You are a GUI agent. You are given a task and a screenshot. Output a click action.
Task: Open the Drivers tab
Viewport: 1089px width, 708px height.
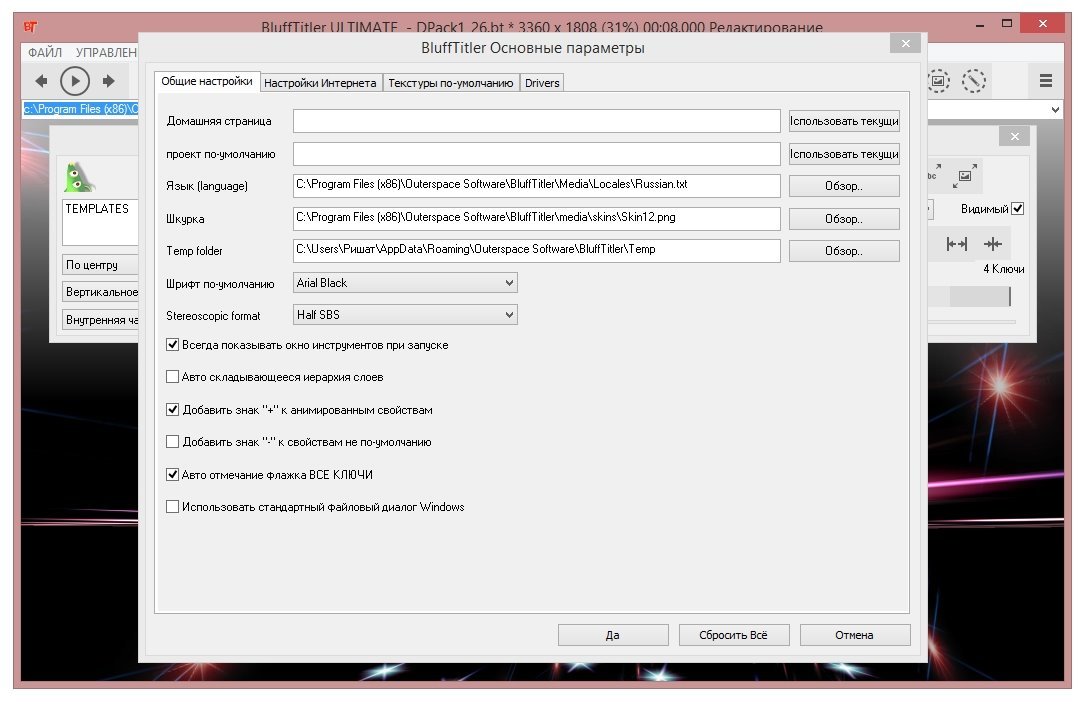click(x=543, y=83)
